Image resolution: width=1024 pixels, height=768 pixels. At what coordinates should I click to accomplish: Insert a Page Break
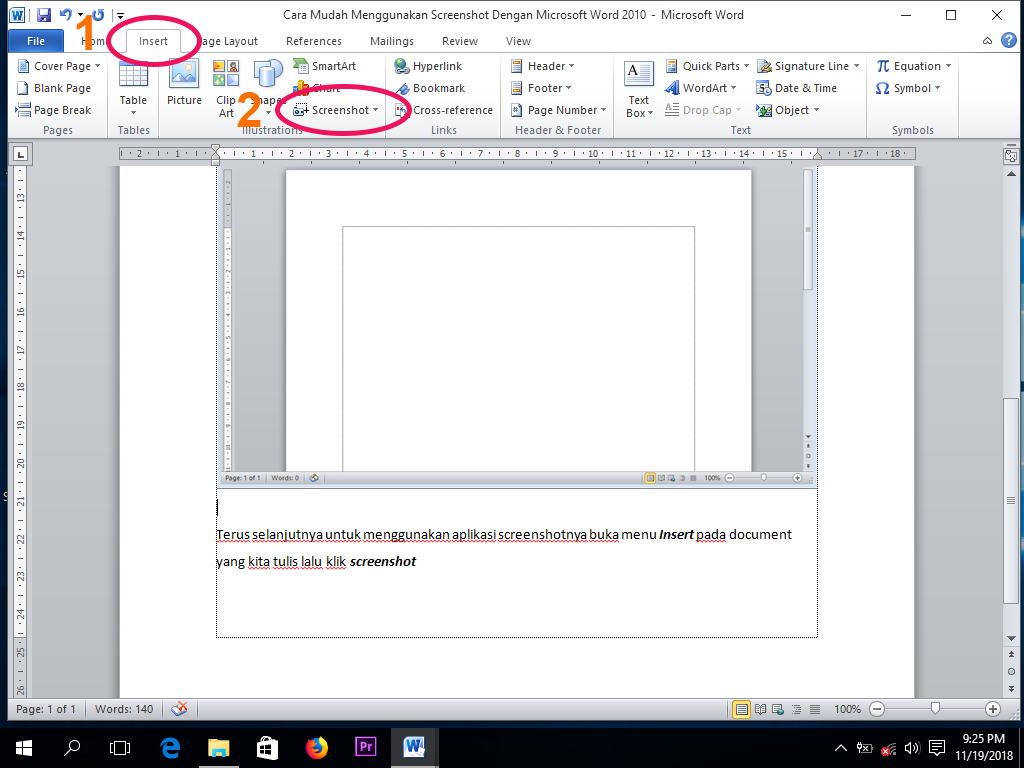[54, 110]
